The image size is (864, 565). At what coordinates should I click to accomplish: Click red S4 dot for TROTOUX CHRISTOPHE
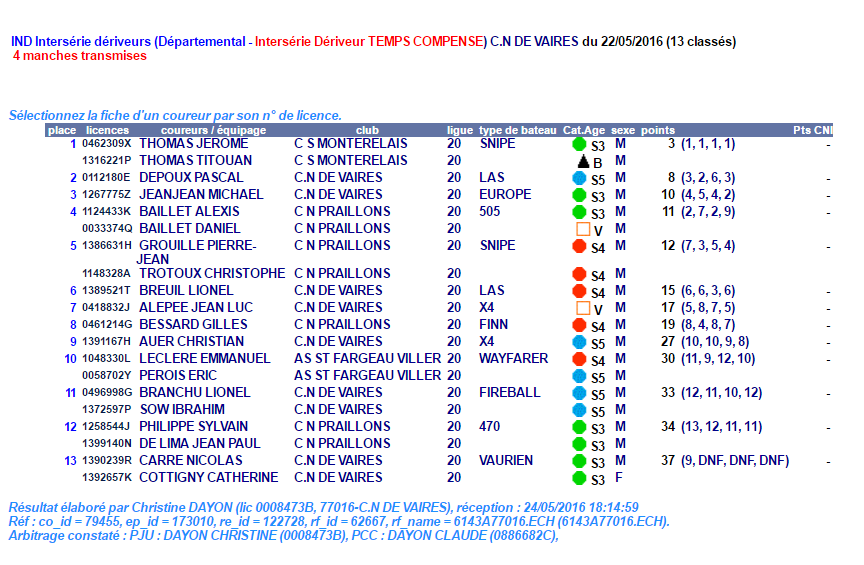(x=579, y=274)
